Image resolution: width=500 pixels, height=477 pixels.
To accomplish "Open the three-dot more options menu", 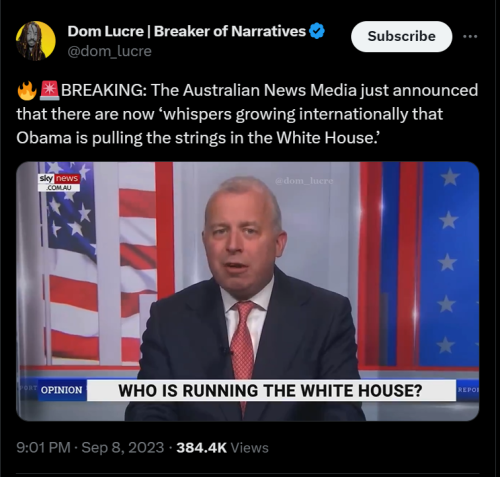I will tap(470, 36).
